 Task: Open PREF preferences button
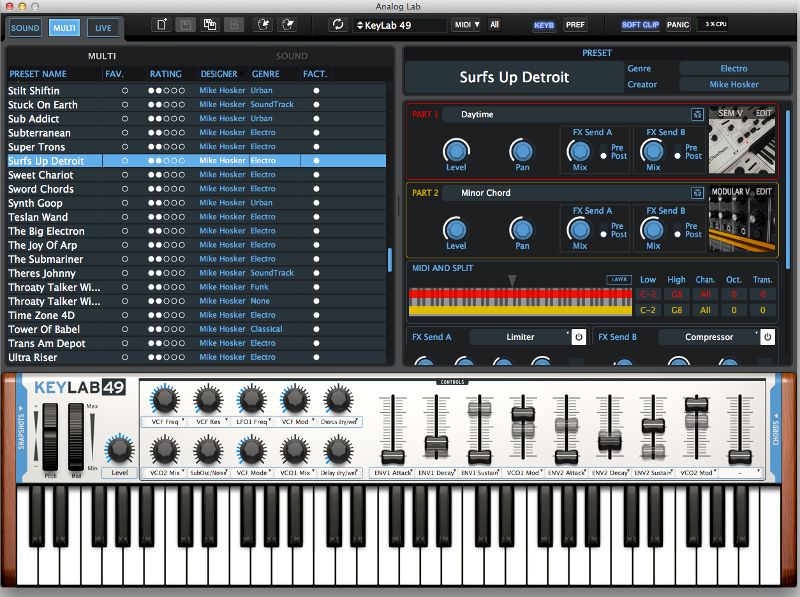pyautogui.click(x=575, y=24)
